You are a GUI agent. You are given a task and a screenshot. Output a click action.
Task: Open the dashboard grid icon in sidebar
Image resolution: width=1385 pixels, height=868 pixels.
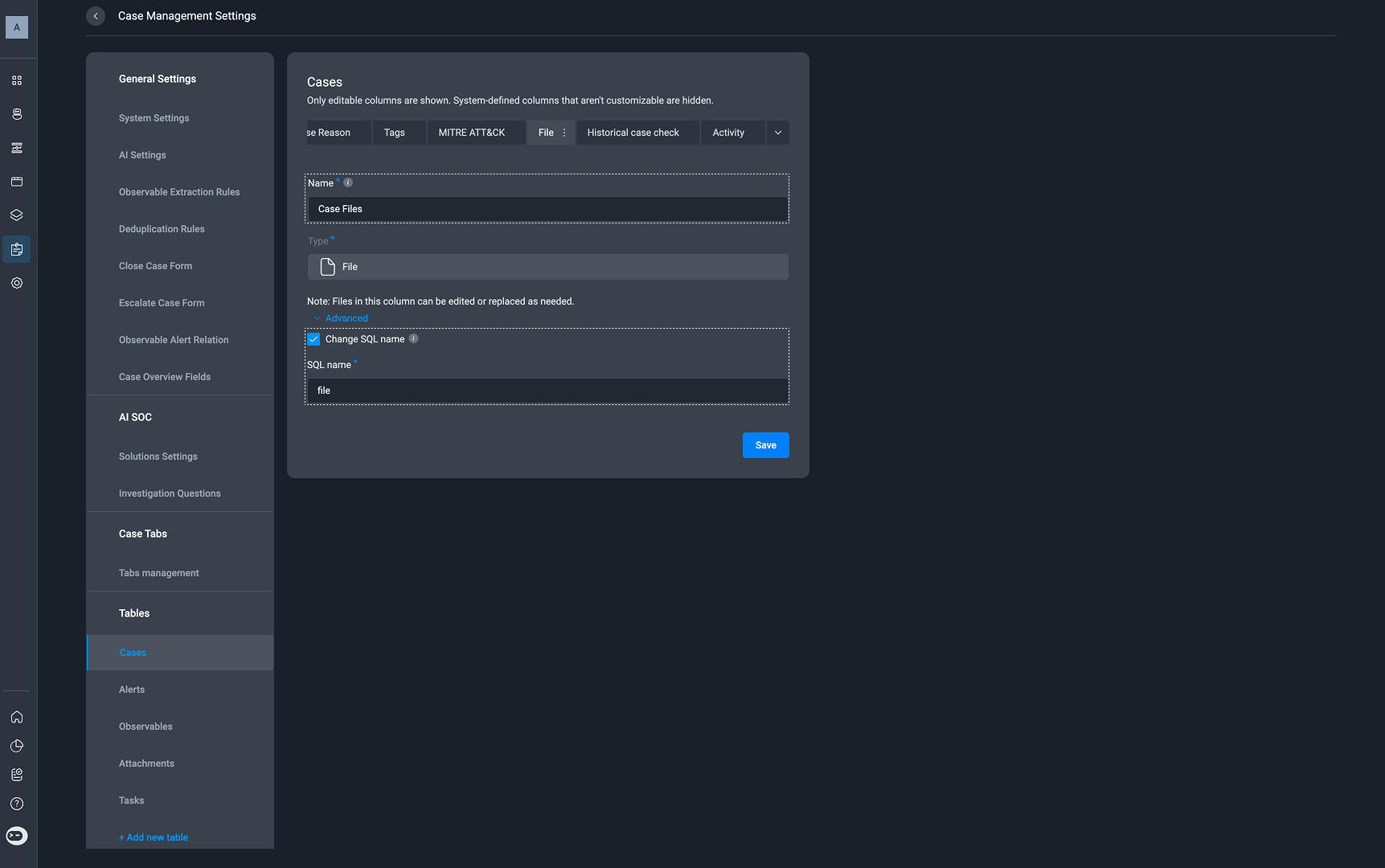[x=17, y=80]
